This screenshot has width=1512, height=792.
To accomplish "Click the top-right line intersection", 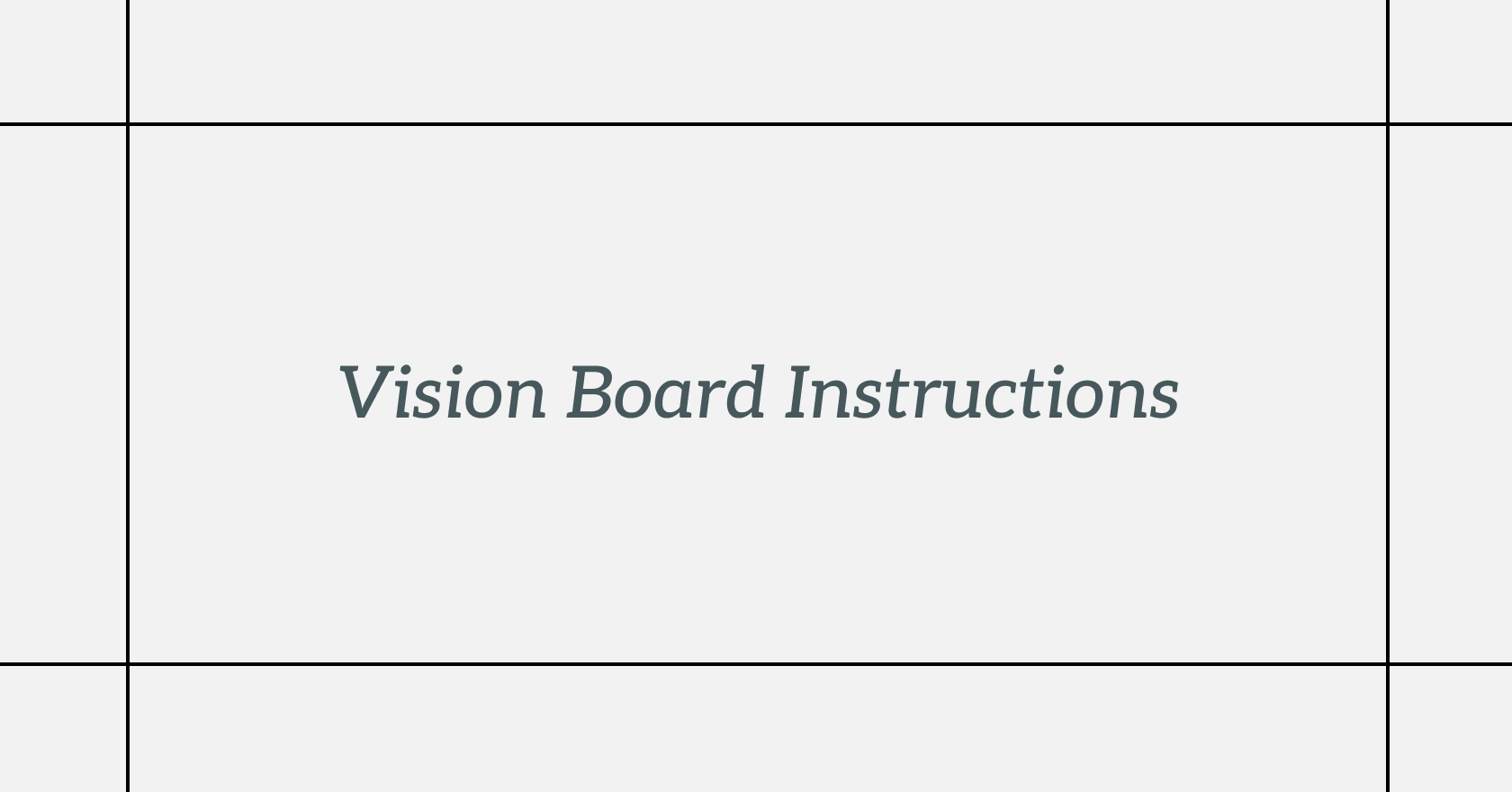I will (1388, 124).
